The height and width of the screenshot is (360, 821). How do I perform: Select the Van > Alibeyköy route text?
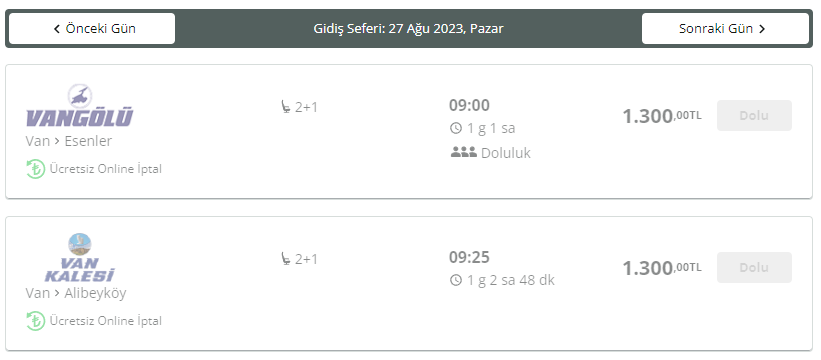coord(76,293)
